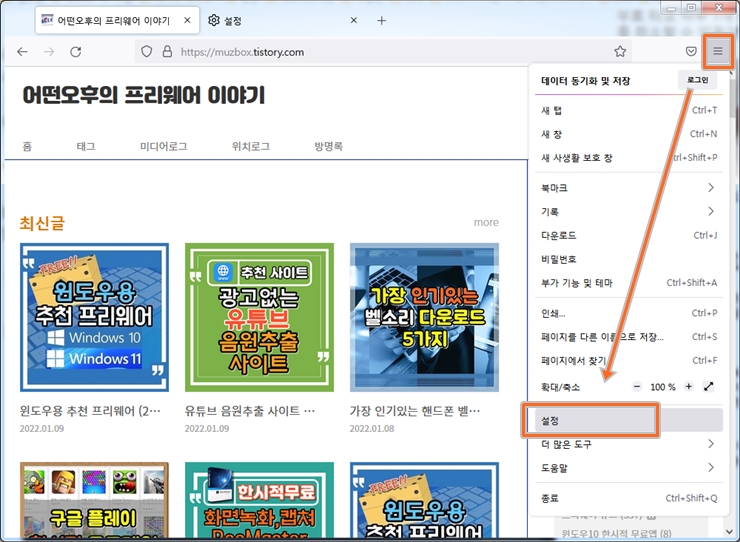The width and height of the screenshot is (740, 542).
Task: Choose 새 탭 menu item
Action: click(629, 110)
